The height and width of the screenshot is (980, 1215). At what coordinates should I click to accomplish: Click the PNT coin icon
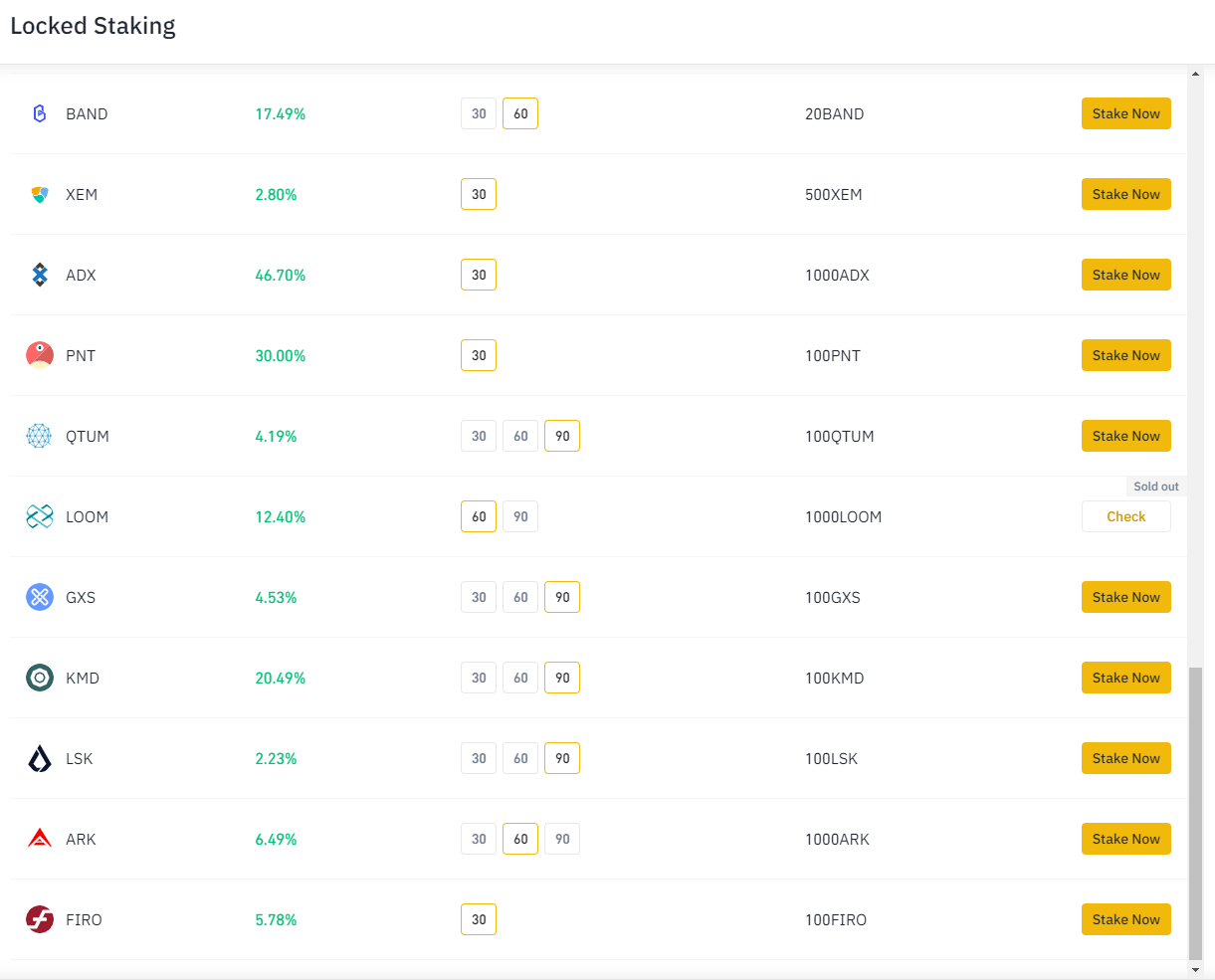40,355
